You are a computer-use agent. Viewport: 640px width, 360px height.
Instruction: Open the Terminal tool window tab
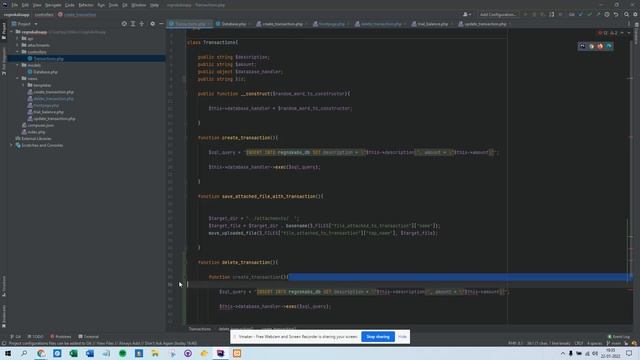pos(89,337)
